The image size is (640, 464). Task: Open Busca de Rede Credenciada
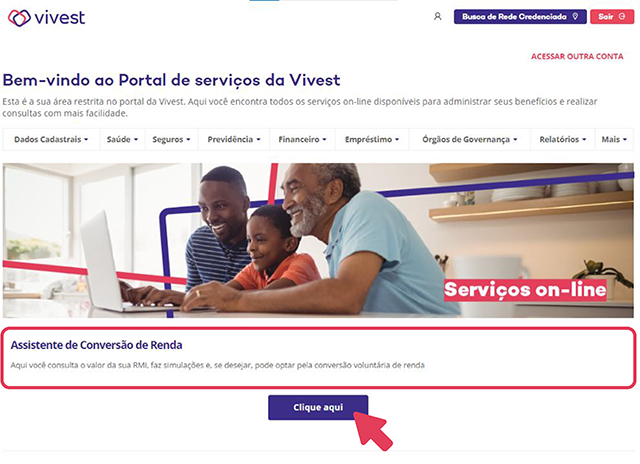click(520, 16)
